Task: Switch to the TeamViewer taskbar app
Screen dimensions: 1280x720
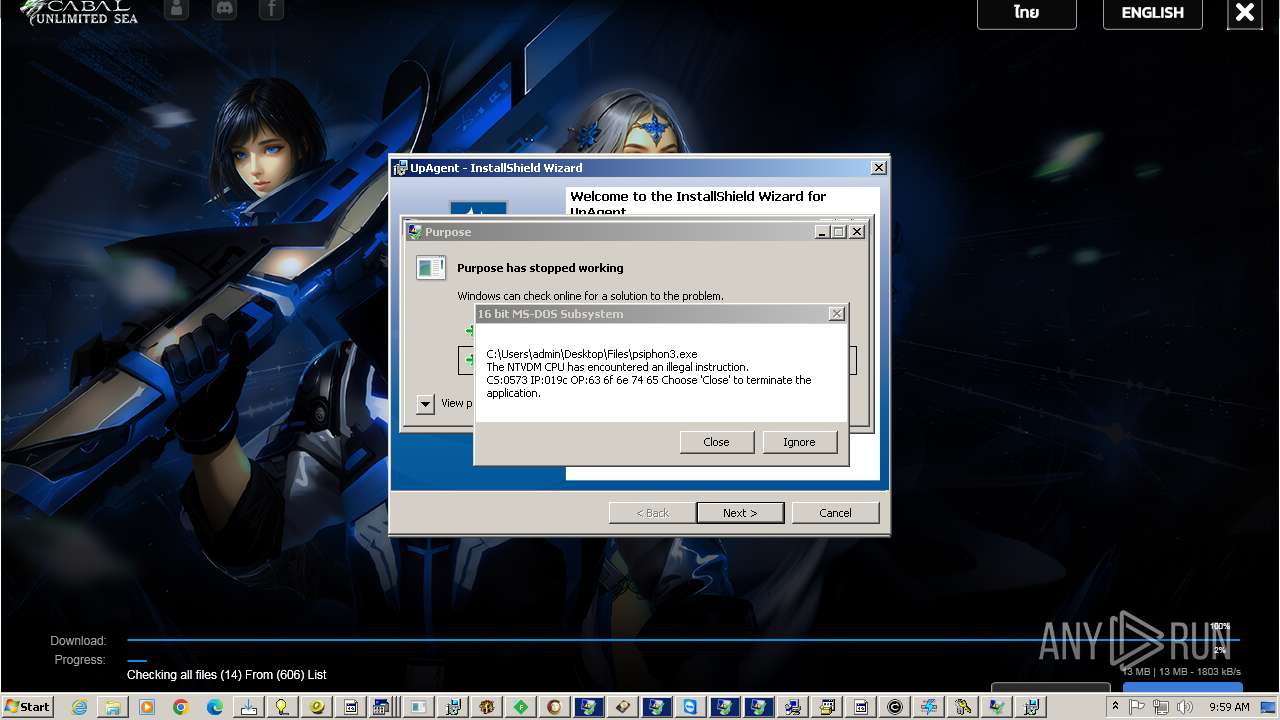Action: [690, 707]
